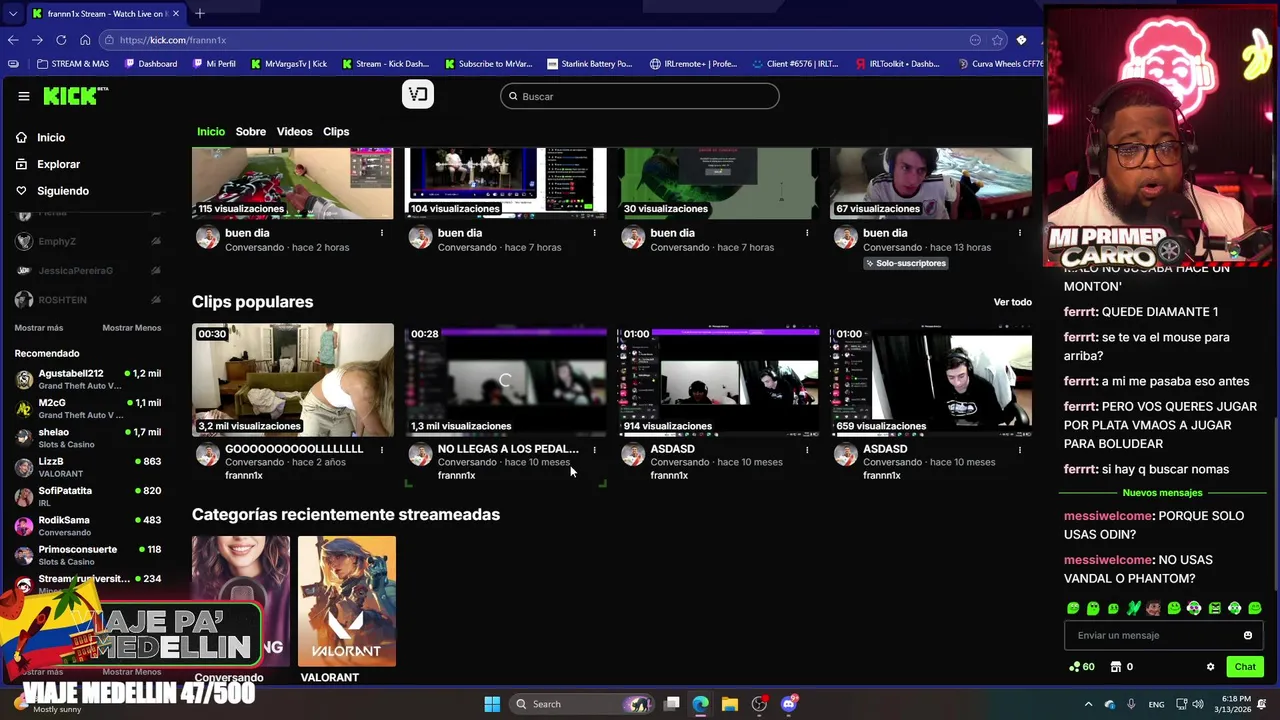
Task: Open options menu for 104 visualizaciones video
Action: click(594, 233)
